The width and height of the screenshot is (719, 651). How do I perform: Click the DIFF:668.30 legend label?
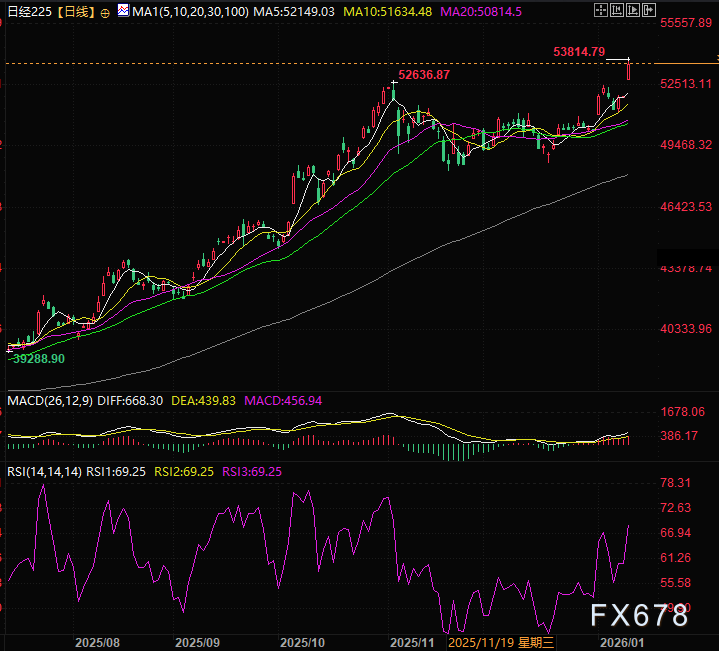click(129, 400)
